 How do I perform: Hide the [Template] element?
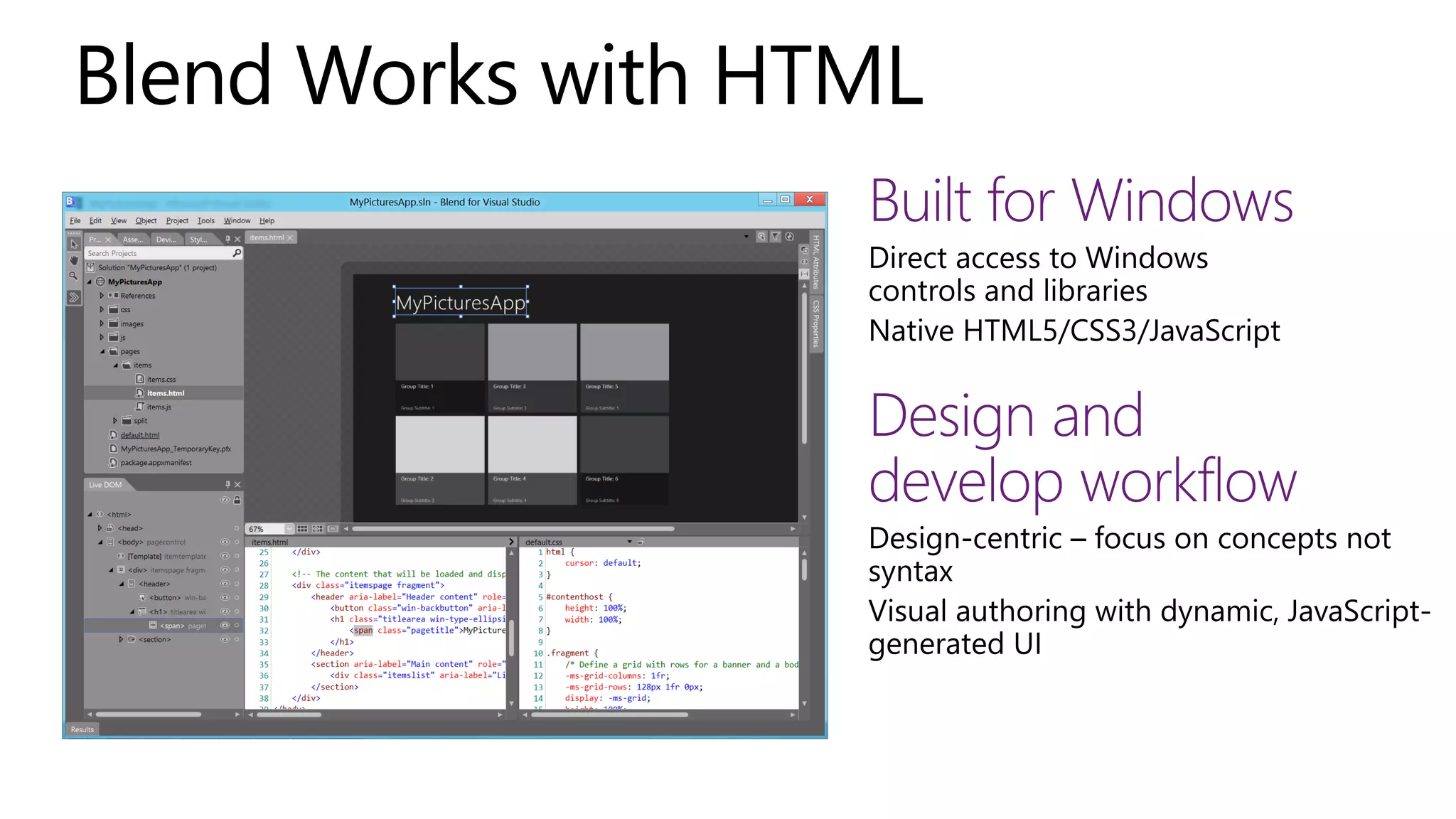click(x=225, y=556)
